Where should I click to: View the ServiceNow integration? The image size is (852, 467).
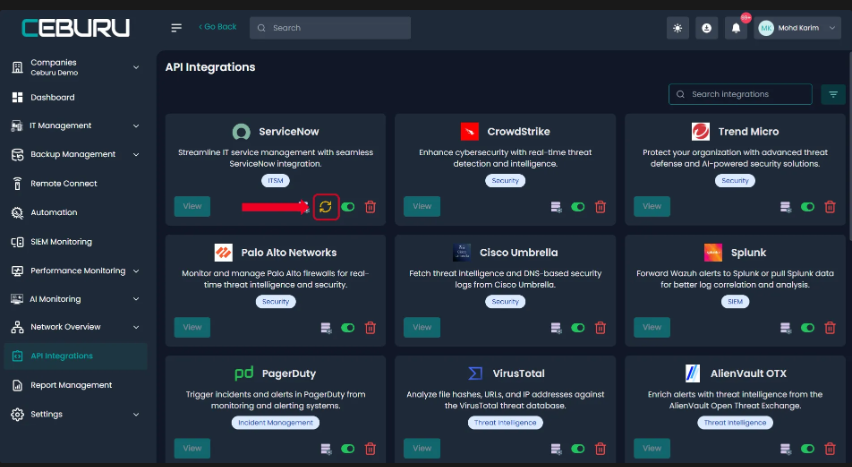(192, 207)
